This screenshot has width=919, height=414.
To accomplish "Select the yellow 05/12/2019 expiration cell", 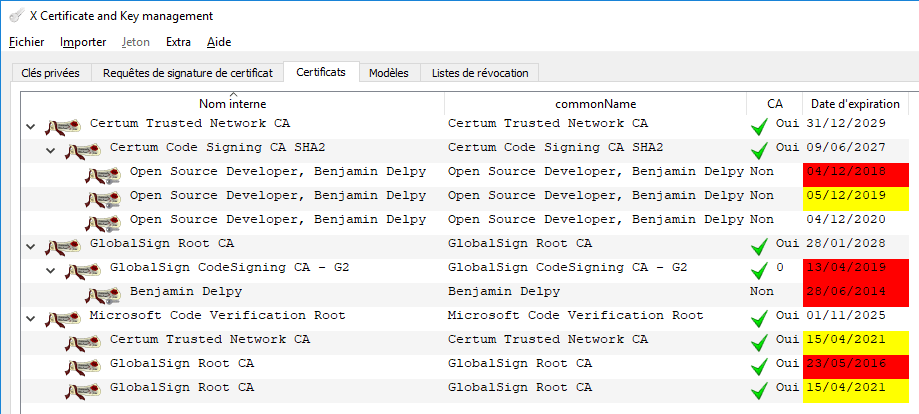I will [855, 199].
